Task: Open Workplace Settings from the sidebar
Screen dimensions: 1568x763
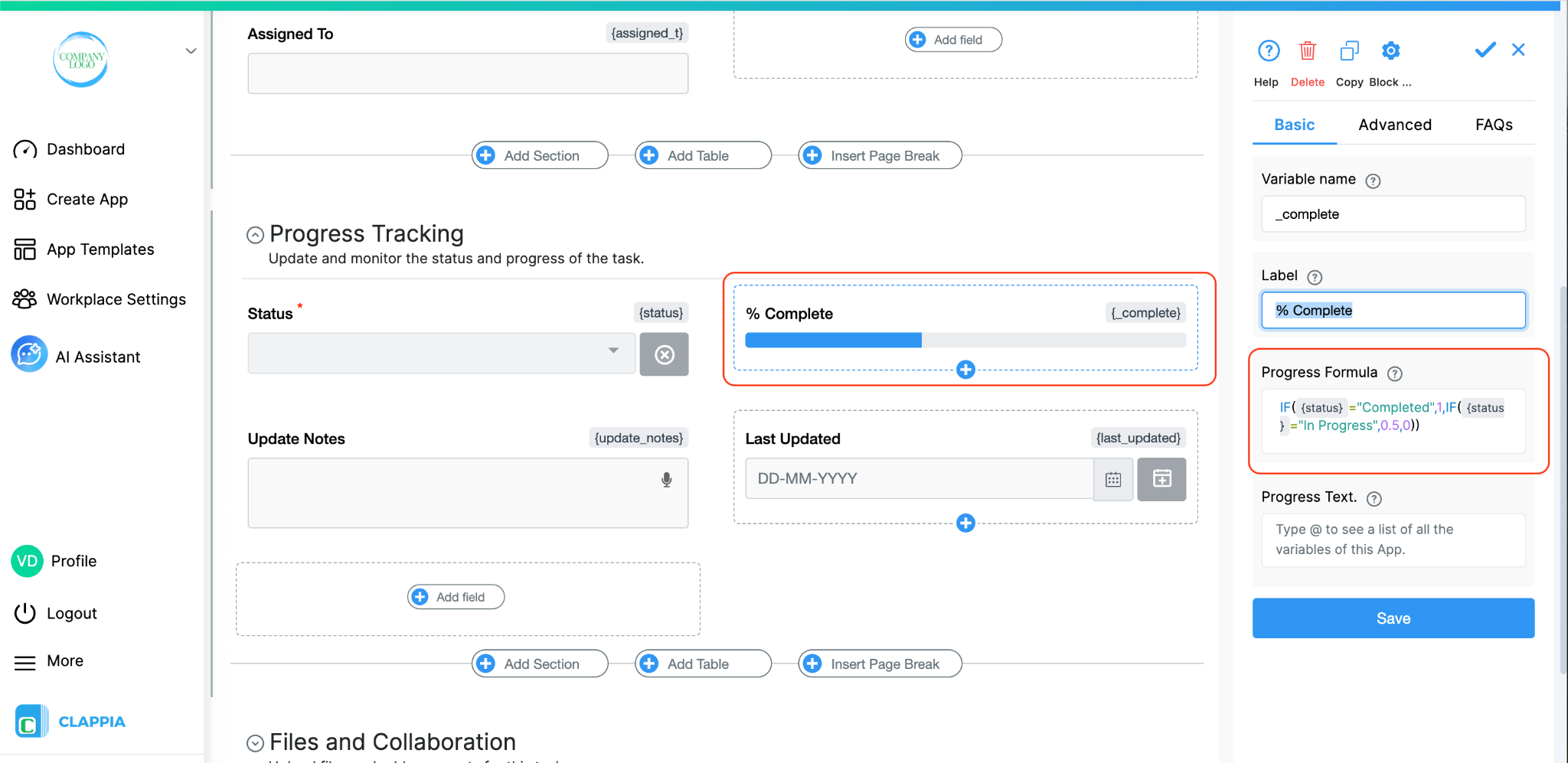Action: [116, 298]
